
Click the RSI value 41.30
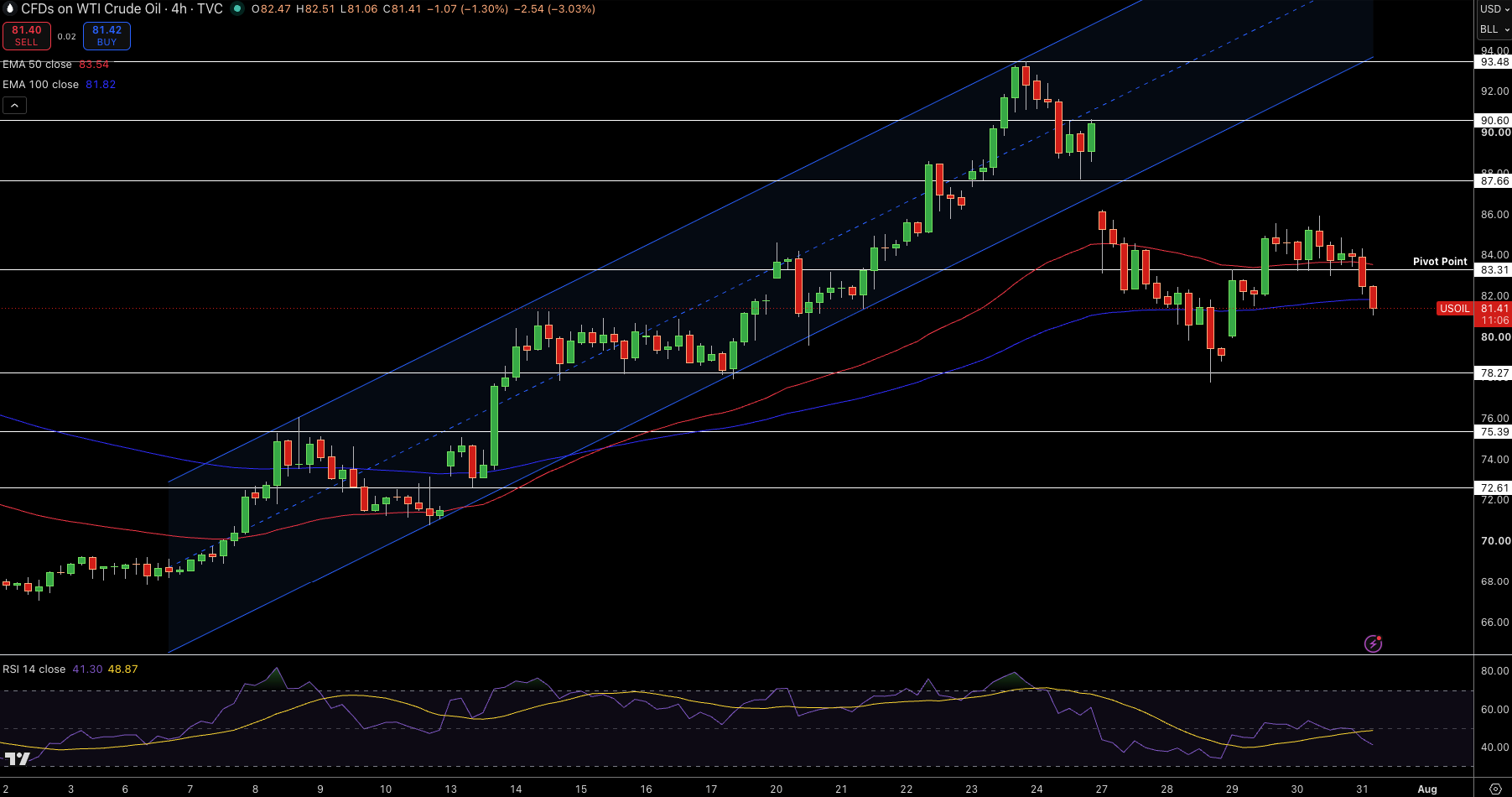pyautogui.click(x=87, y=669)
